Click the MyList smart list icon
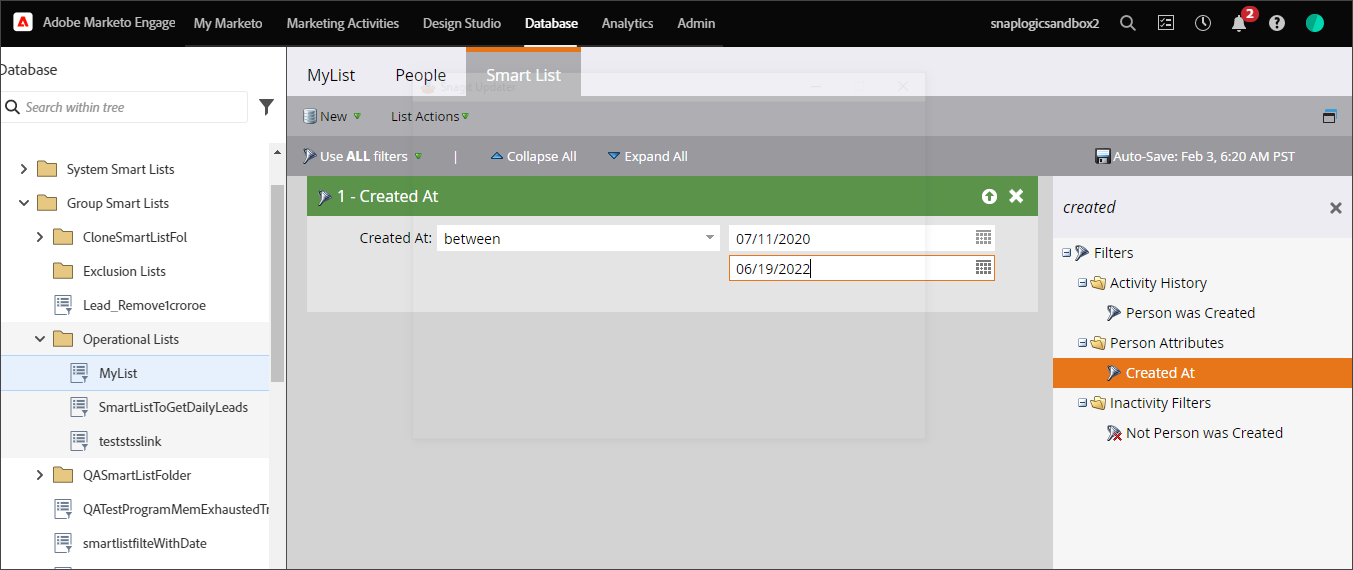1353x570 pixels. click(x=80, y=373)
